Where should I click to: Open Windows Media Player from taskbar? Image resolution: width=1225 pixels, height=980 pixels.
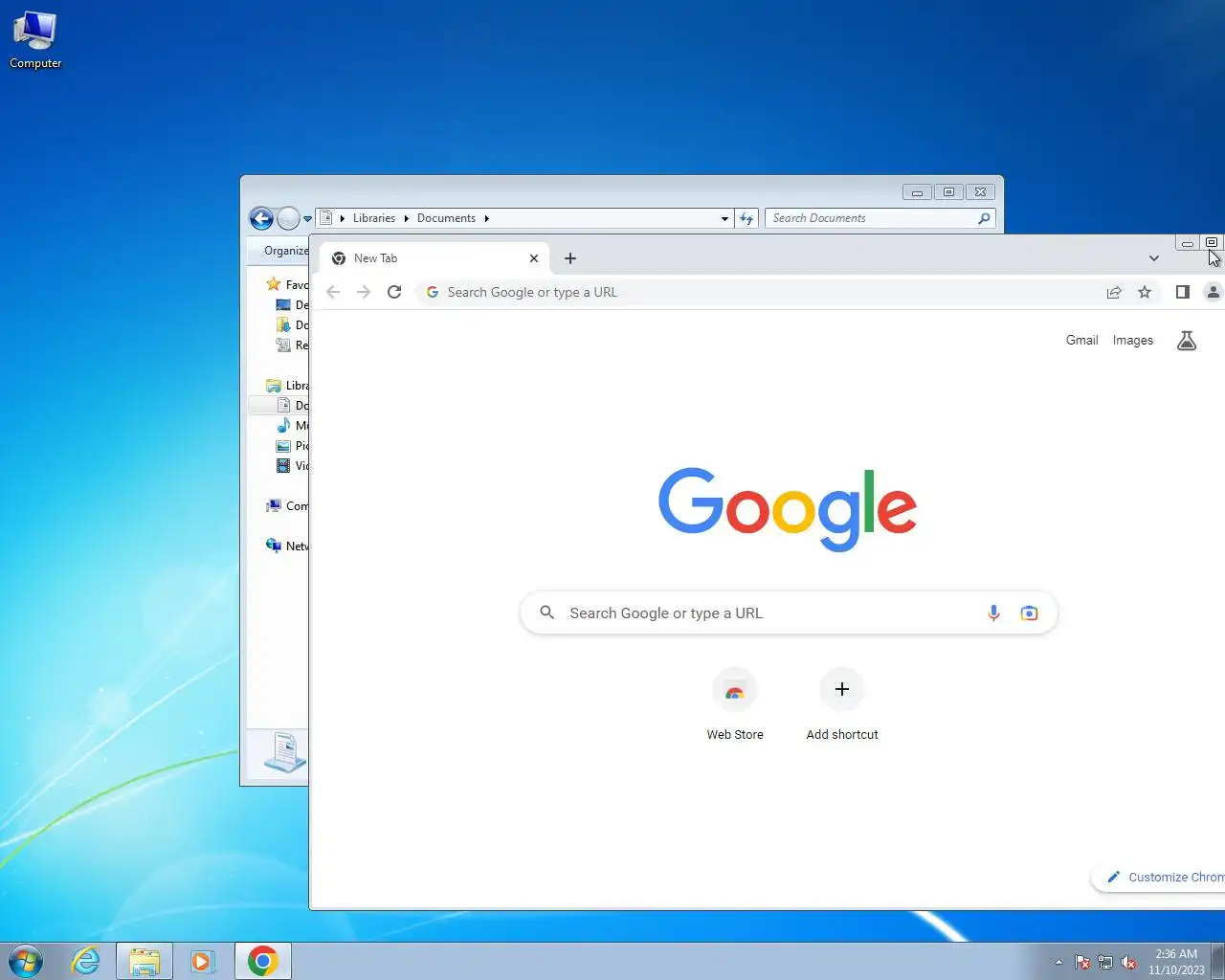click(202, 961)
